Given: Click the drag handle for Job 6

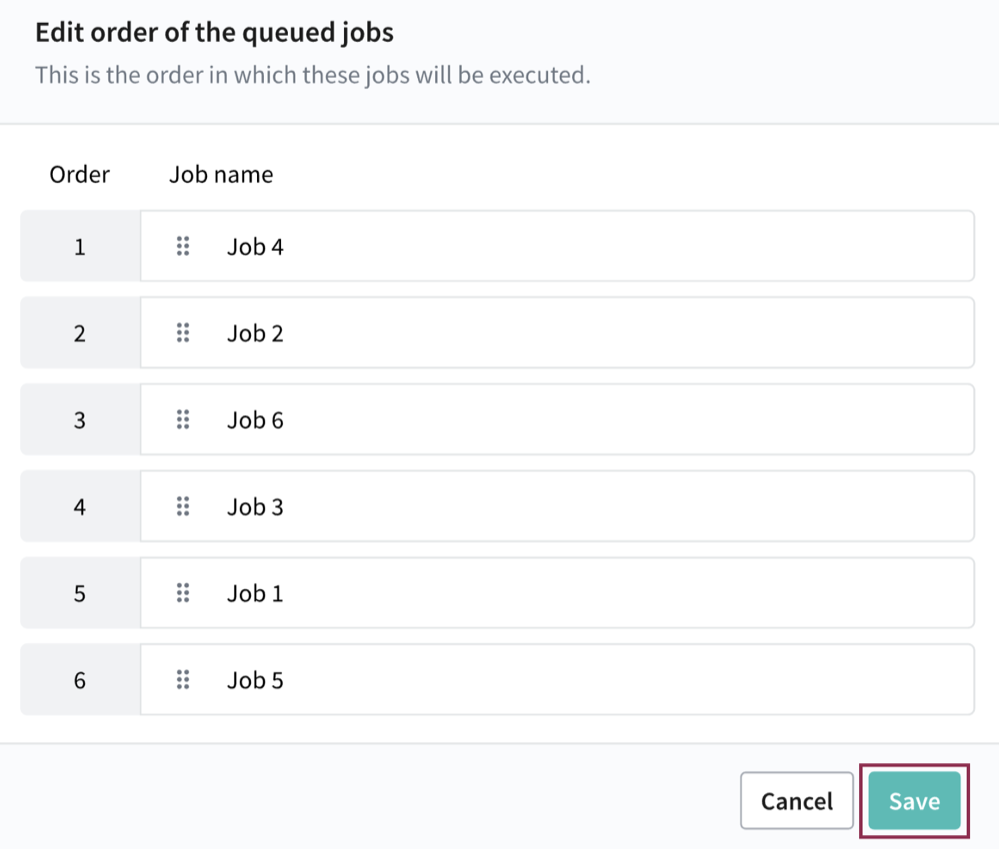Looking at the screenshot, I should (x=183, y=420).
